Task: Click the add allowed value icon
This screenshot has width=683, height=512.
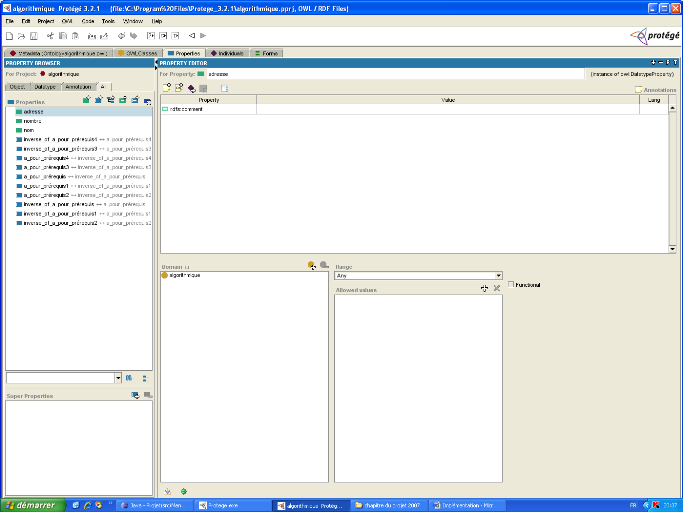Action: click(x=484, y=288)
